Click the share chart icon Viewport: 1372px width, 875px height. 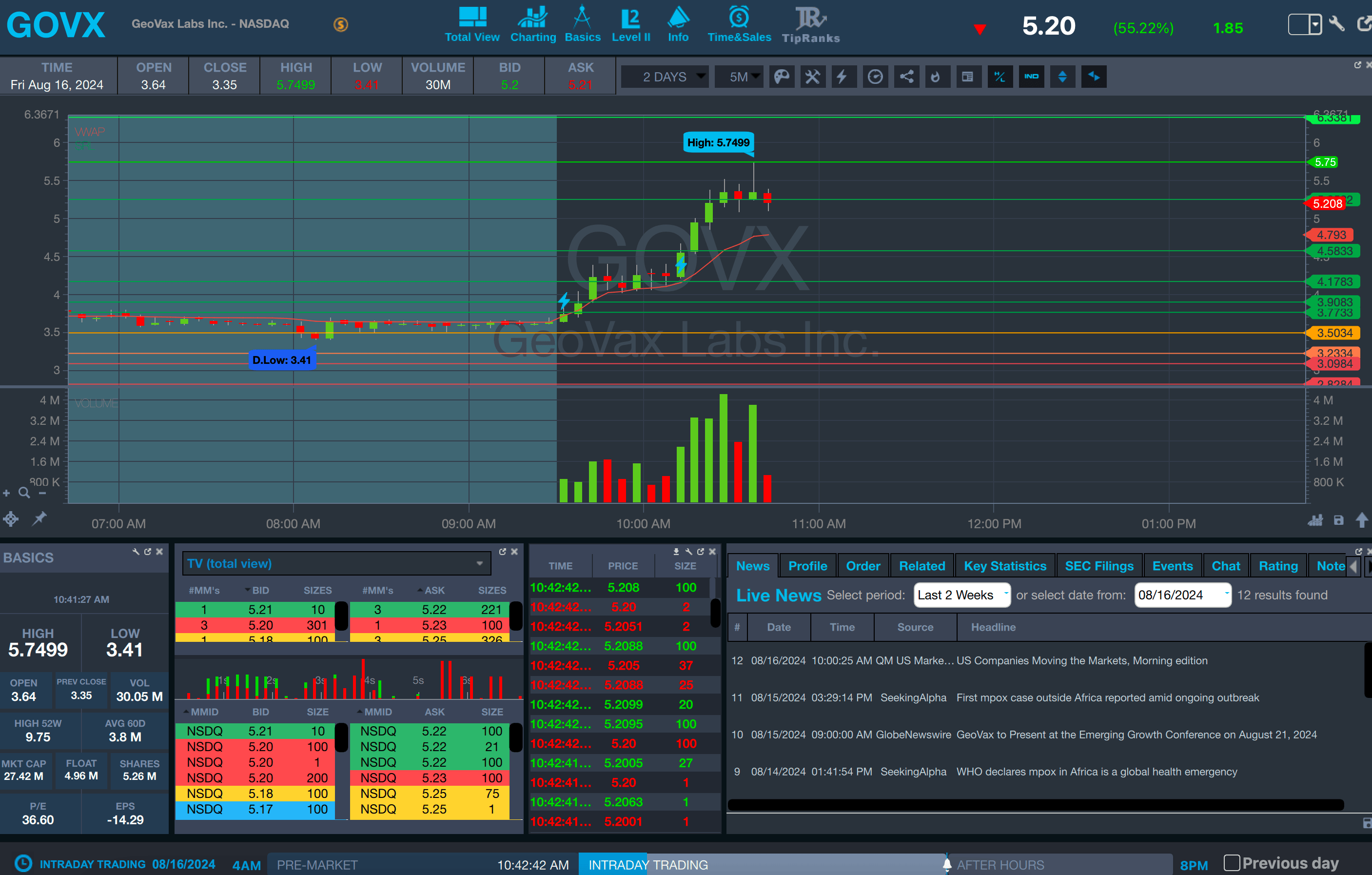[906, 77]
